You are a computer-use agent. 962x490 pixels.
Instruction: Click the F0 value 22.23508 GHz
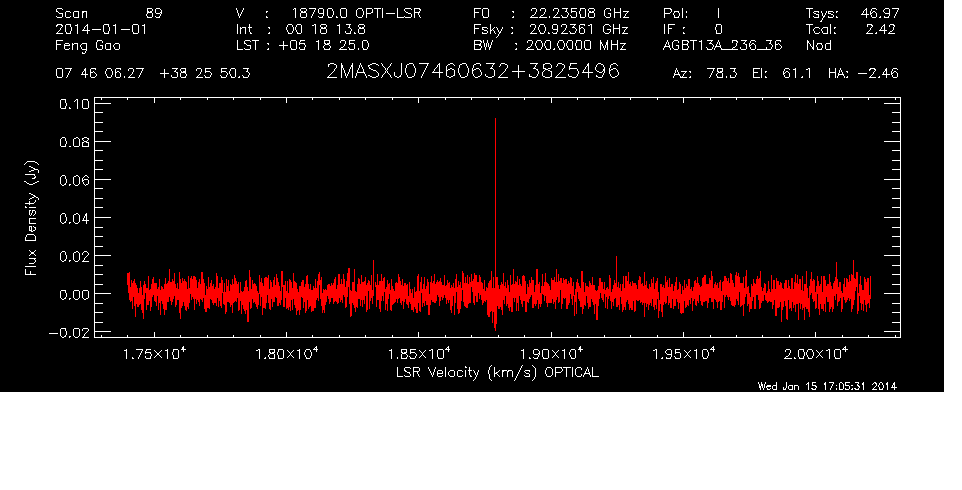579,13
